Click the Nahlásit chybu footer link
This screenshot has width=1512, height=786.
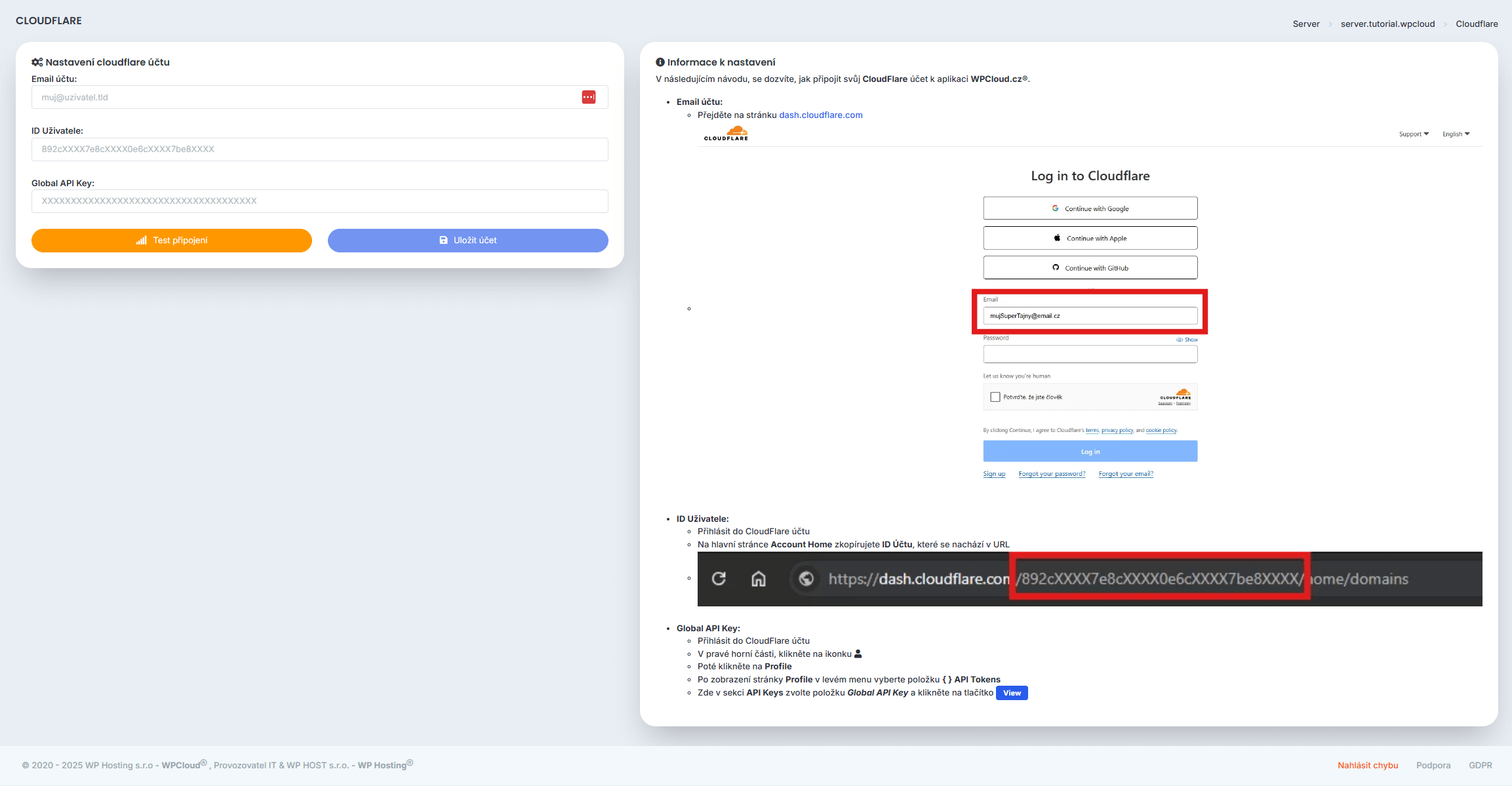1368,765
